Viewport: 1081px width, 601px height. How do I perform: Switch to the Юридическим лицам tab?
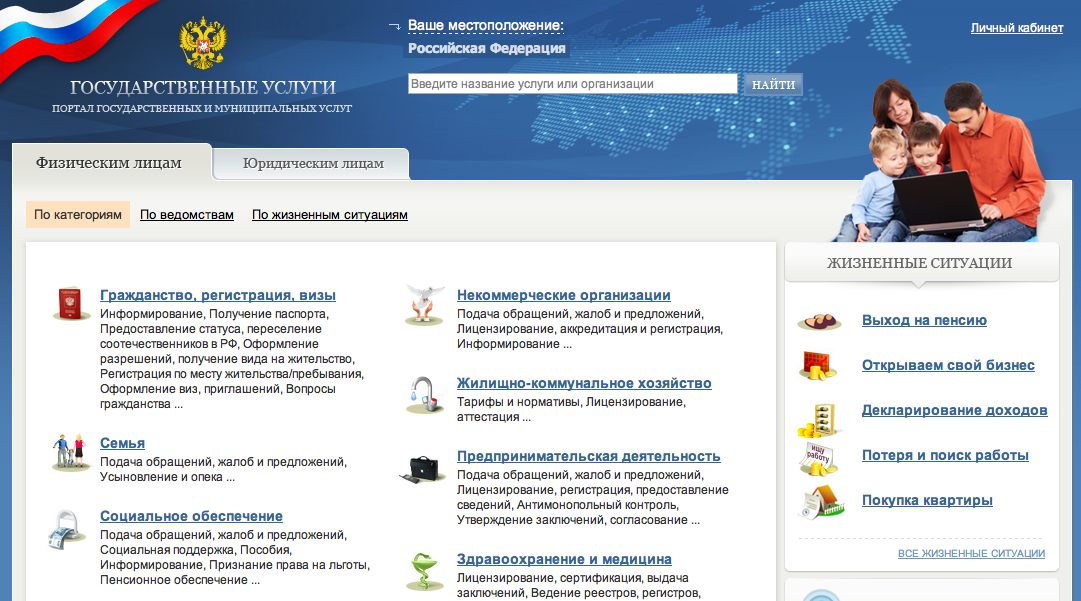click(313, 164)
